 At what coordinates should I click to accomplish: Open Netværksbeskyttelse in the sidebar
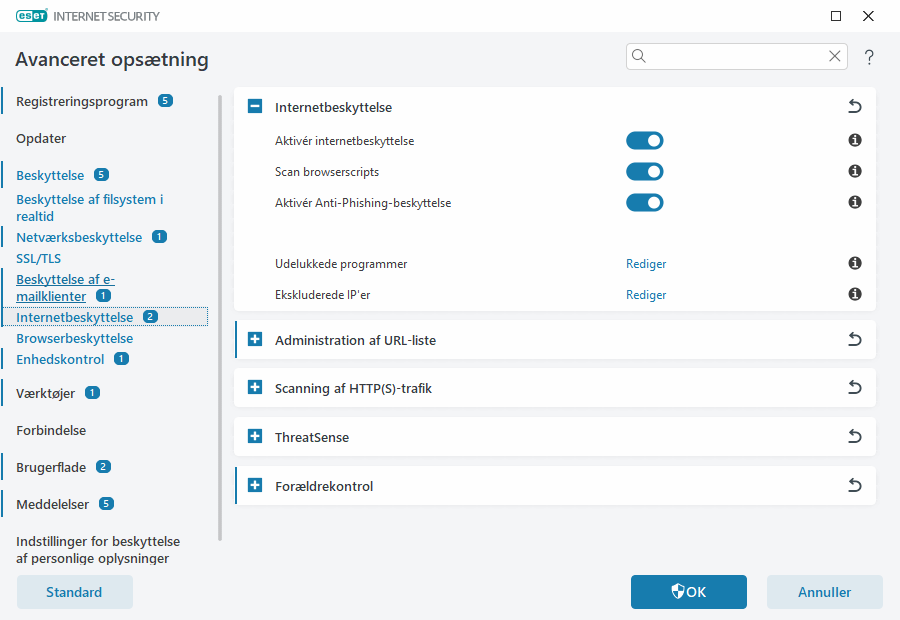coord(79,238)
